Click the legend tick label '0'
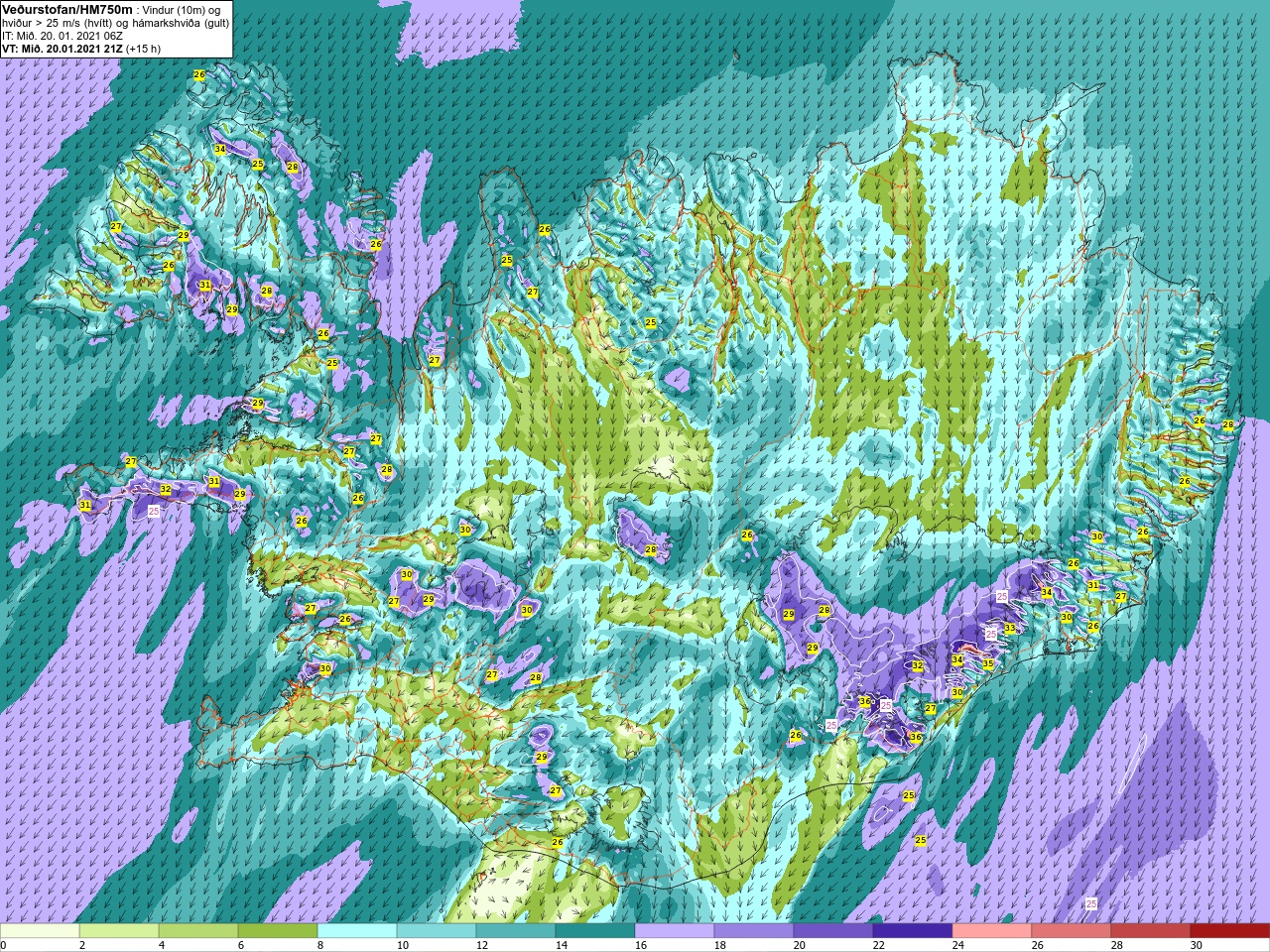1270x952 pixels. point(4,945)
